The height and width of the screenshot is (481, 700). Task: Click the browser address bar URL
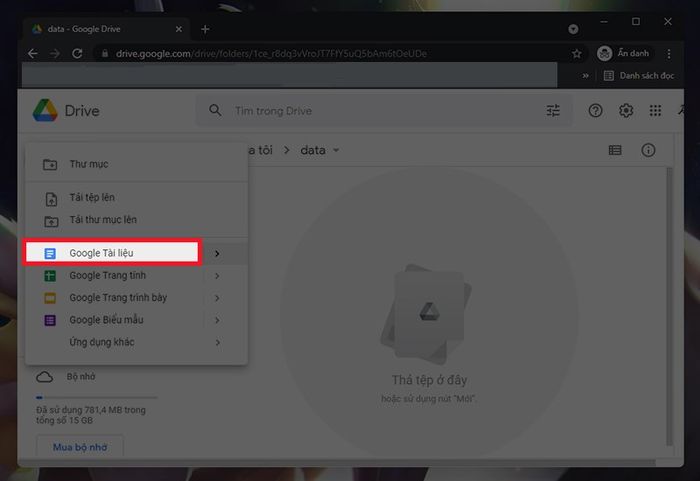click(271, 54)
